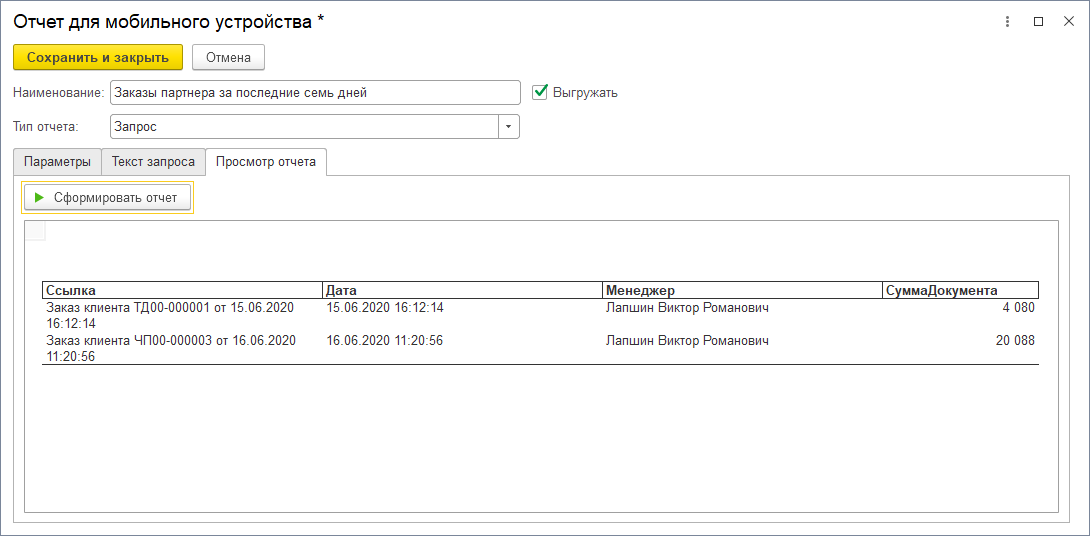The width and height of the screenshot is (1090, 536).
Task: Switch to the Параметры tab
Action: point(57,162)
